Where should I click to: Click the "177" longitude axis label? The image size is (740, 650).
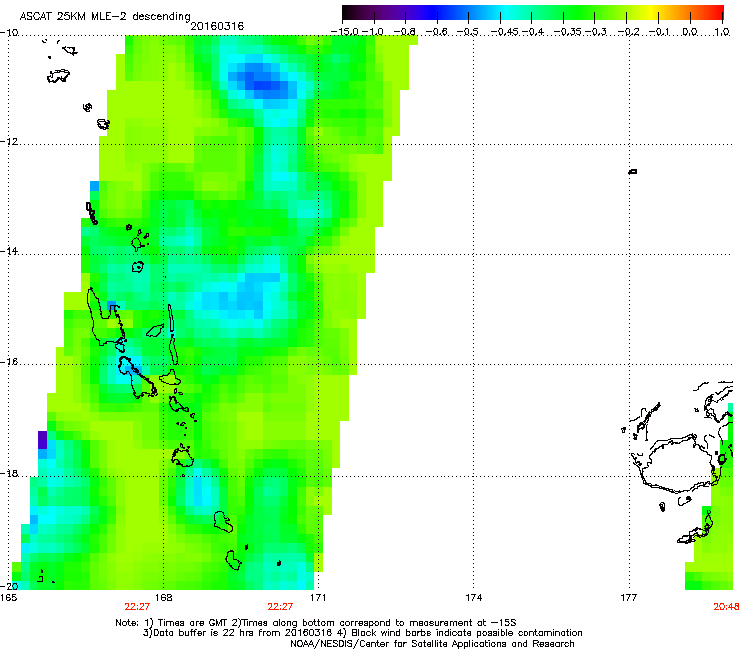(x=629, y=598)
